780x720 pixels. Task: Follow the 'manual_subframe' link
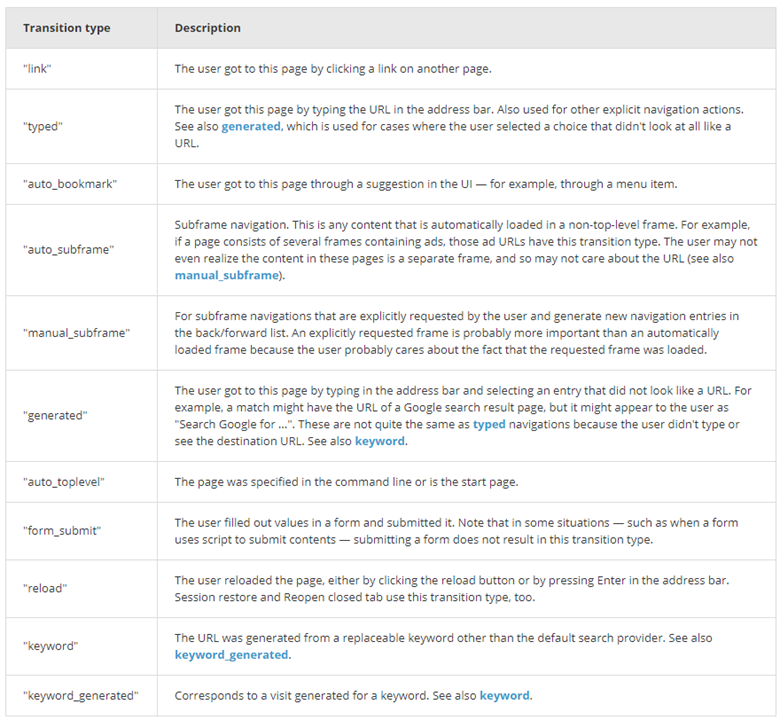[226, 275]
